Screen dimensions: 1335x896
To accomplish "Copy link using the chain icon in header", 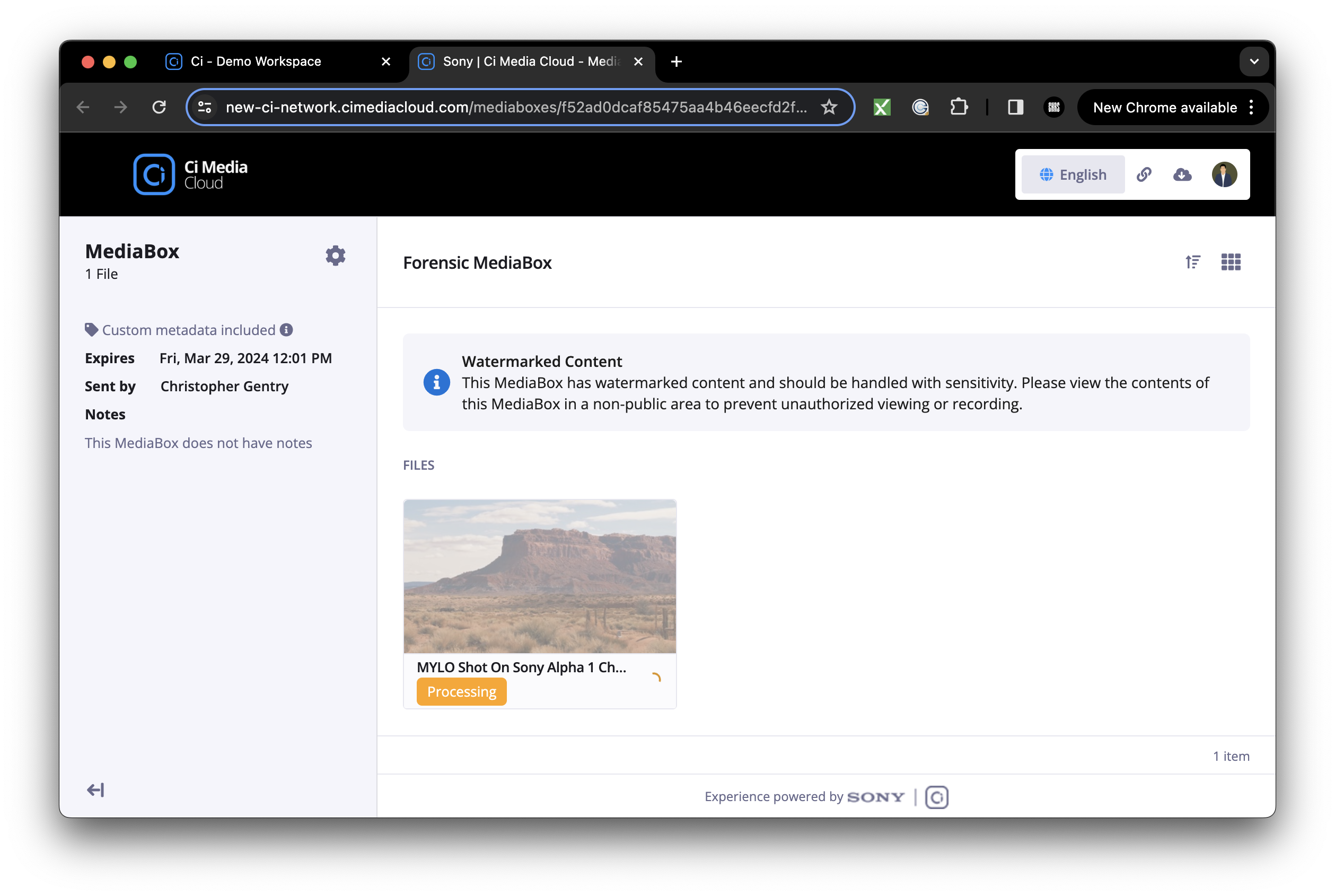I will coord(1144,174).
